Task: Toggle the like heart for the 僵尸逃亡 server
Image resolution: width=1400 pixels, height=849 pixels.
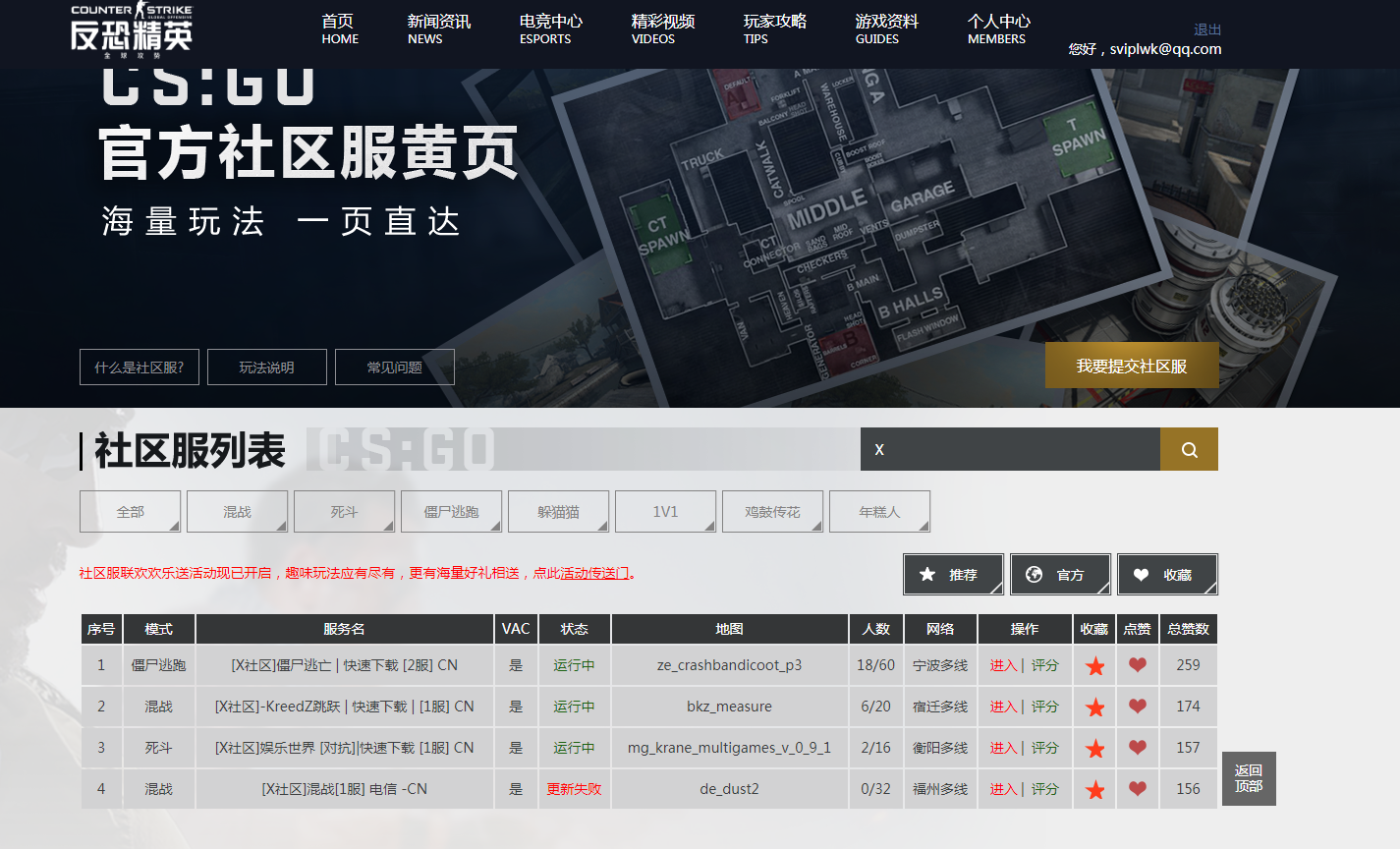Action: click(1137, 664)
